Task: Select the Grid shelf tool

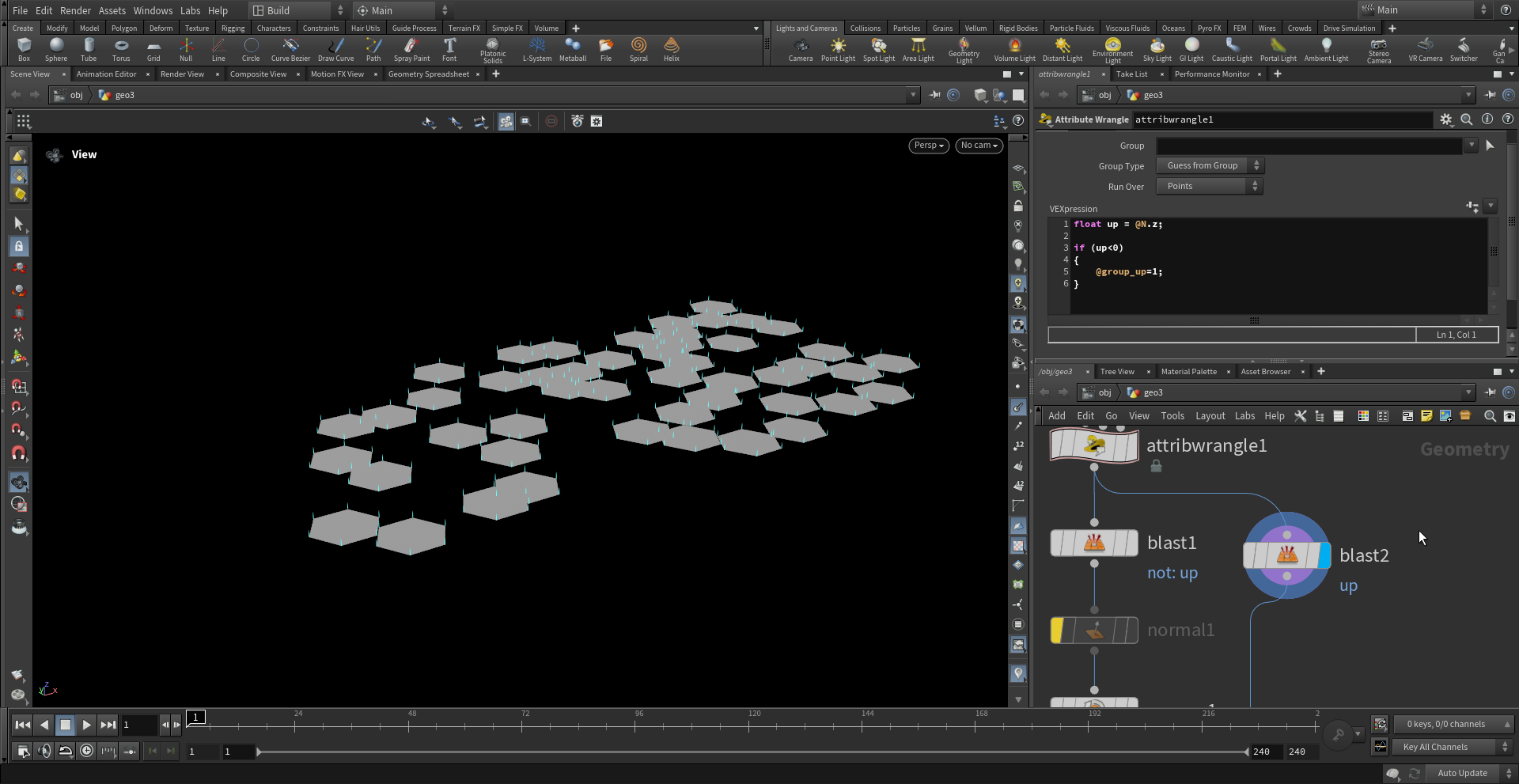Action: [x=153, y=49]
